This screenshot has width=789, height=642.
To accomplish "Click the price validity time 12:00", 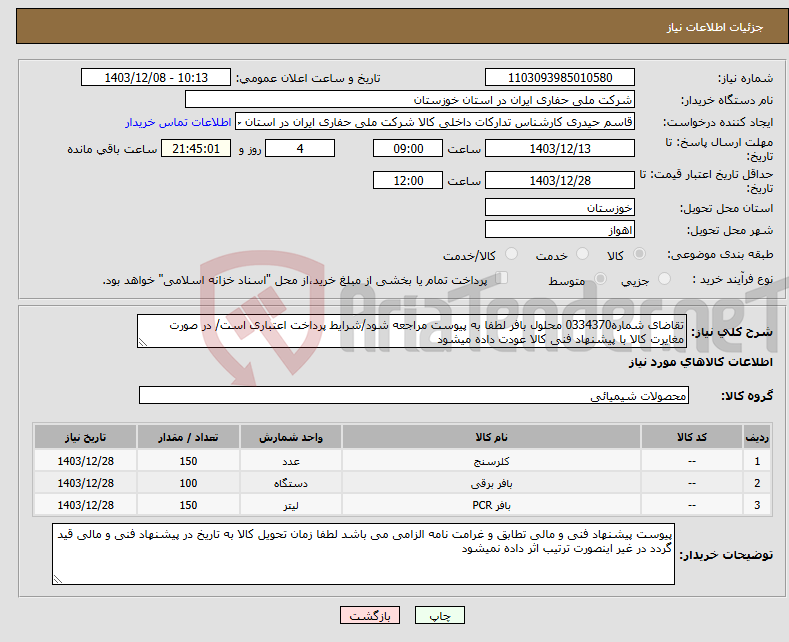I will (x=408, y=180).
